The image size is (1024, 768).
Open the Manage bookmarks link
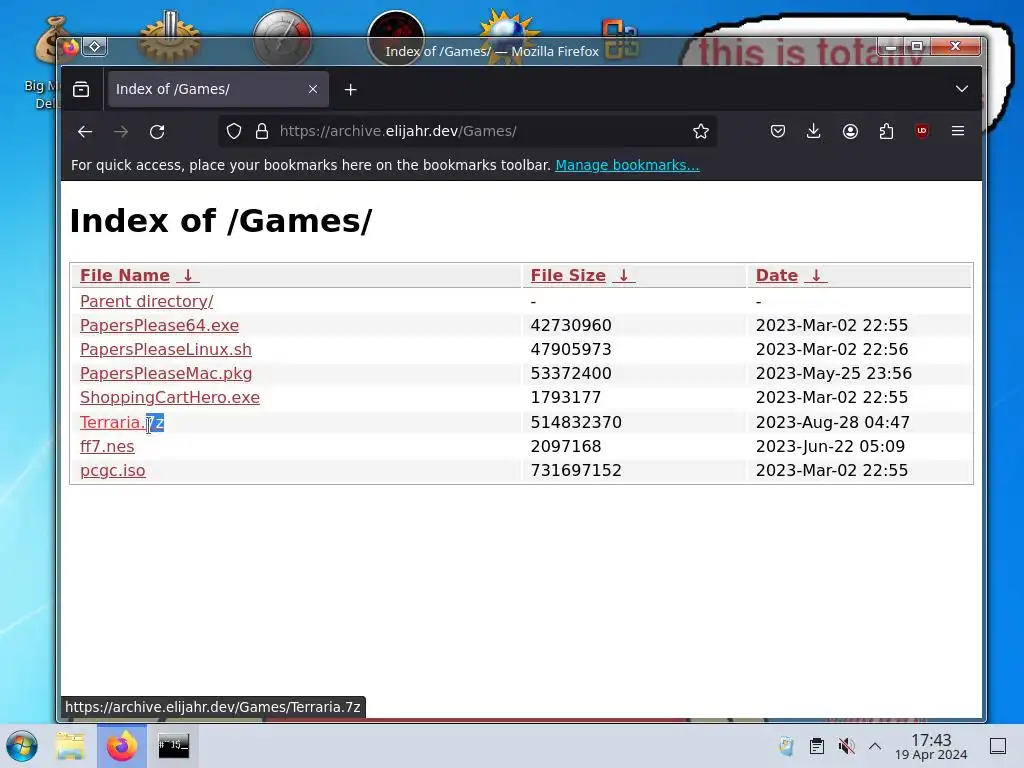(627, 165)
